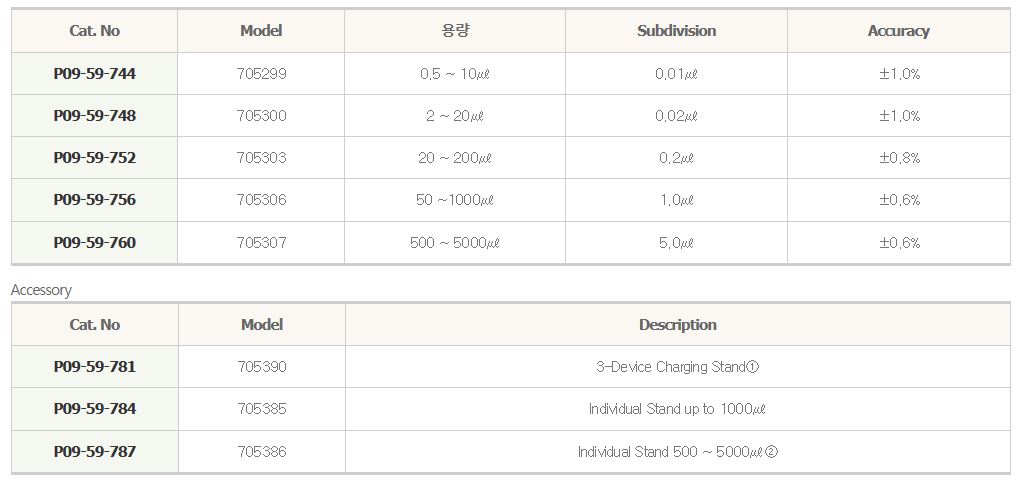
Task: Open accessory entry P09-59-784
Action: (95, 409)
